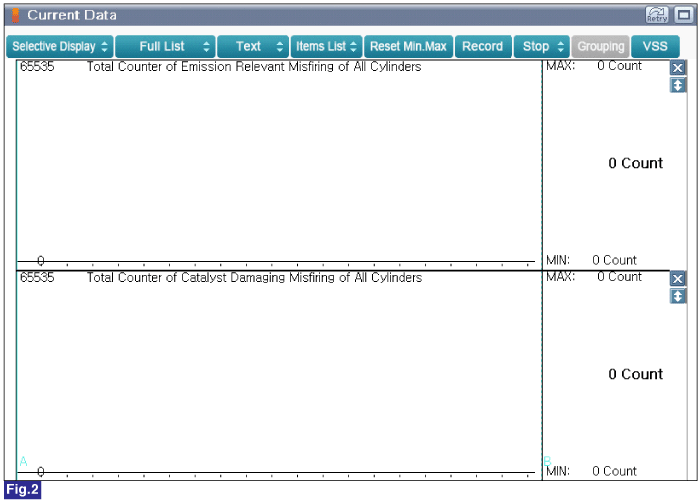Click the current 0 Count of Emission graph
This screenshot has height=502, width=700.
tap(635, 163)
